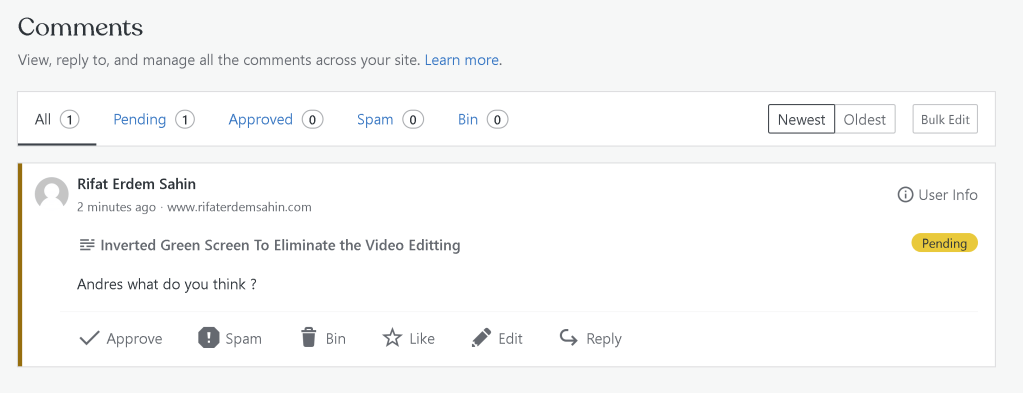Click the Pending tab count badge
1023x393 pixels.
[185, 119]
